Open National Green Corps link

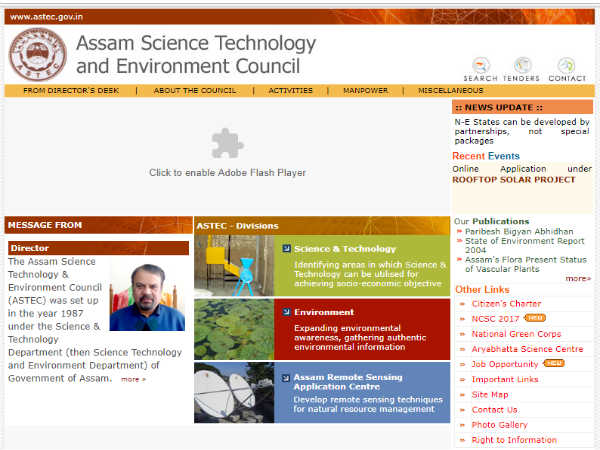pos(516,334)
